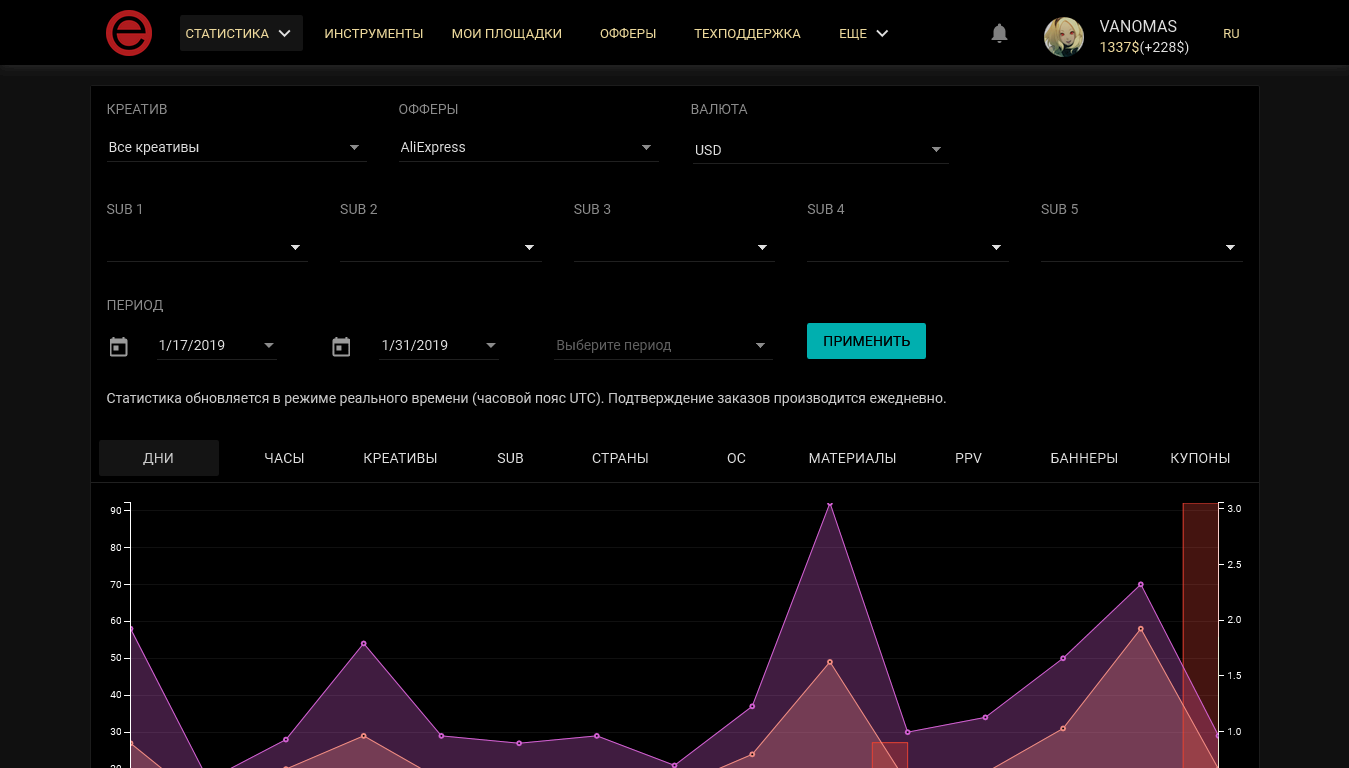Navigate to Офферы
1349x768 pixels.
(x=628, y=33)
